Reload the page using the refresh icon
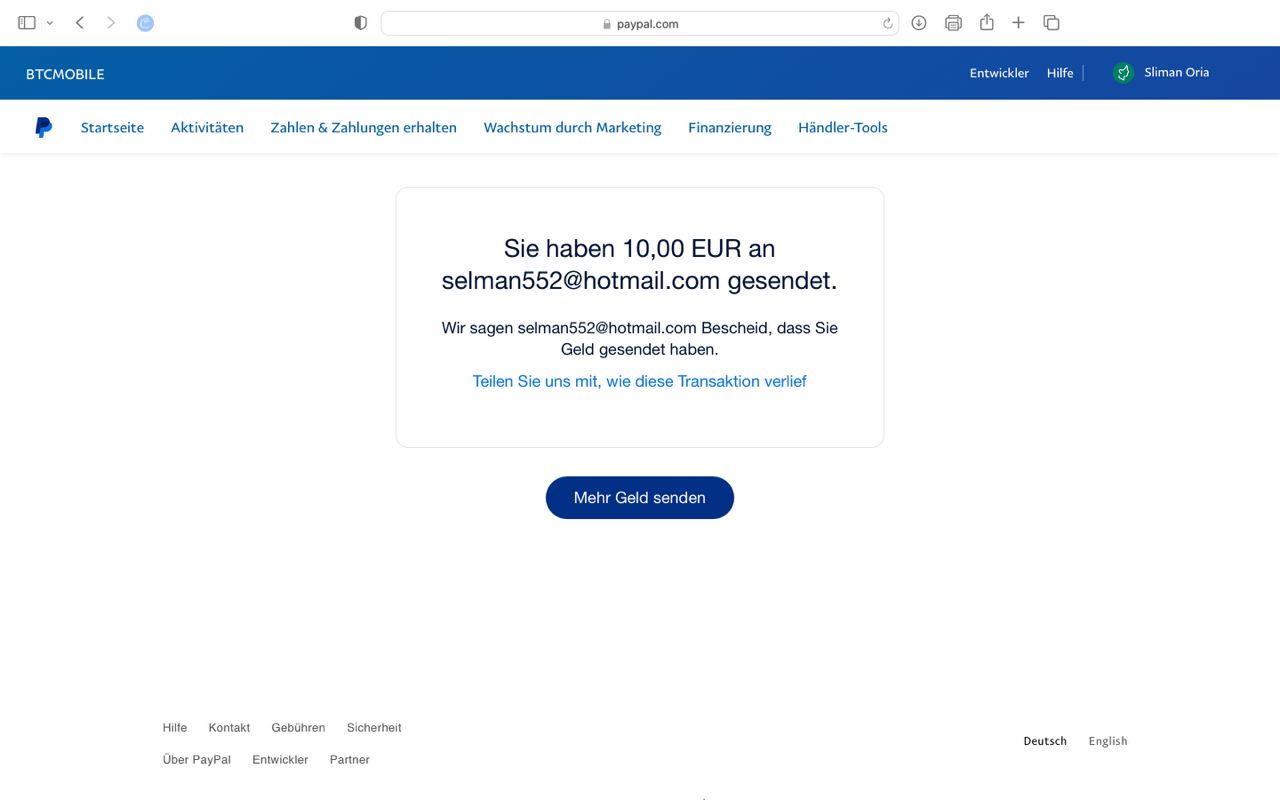 887,24
